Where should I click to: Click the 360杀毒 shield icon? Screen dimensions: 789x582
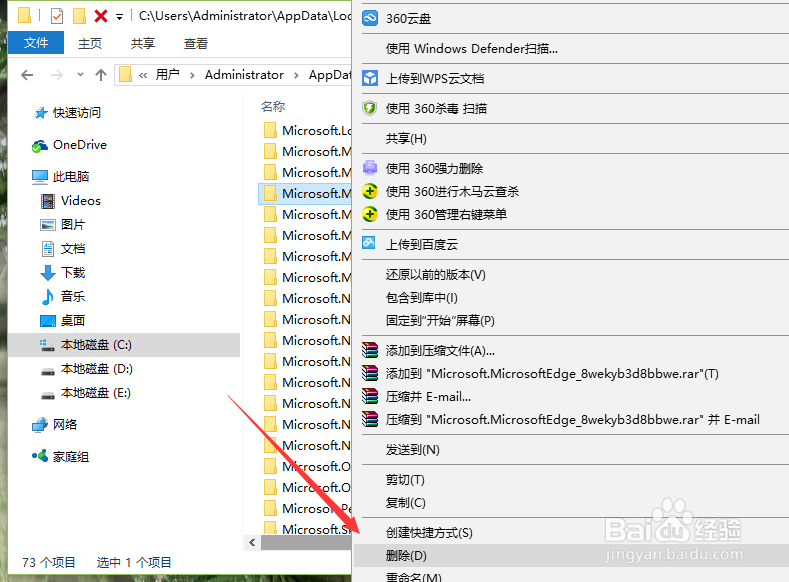click(x=370, y=108)
